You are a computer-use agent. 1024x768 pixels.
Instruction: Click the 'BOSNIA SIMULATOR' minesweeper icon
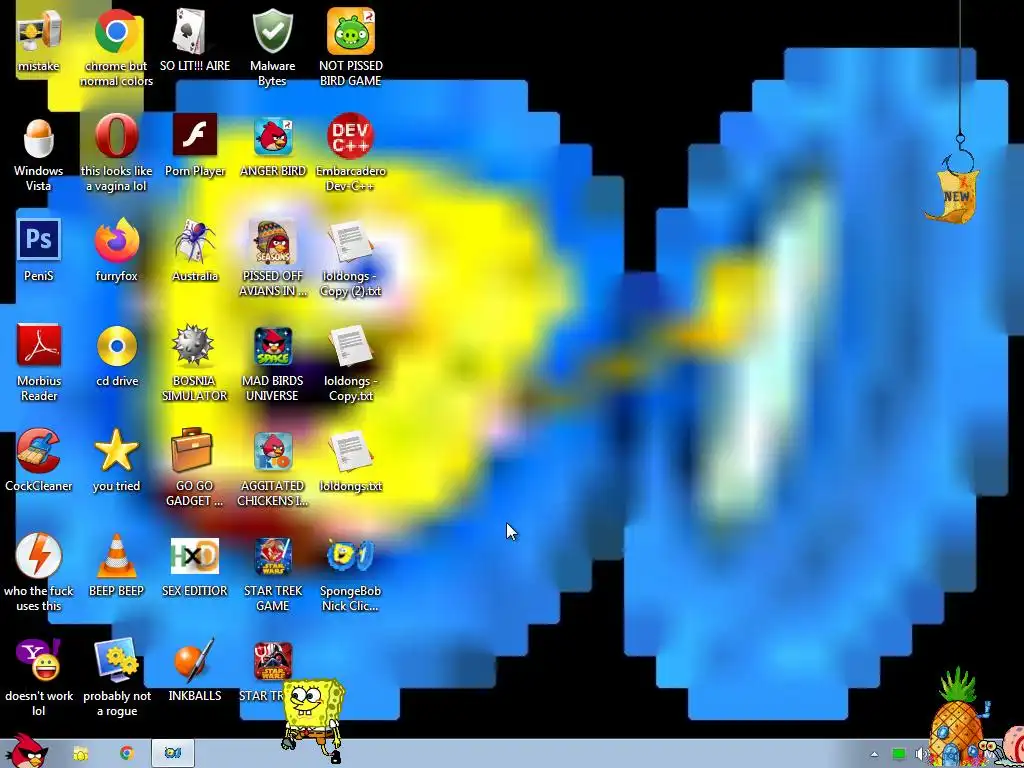pos(193,345)
